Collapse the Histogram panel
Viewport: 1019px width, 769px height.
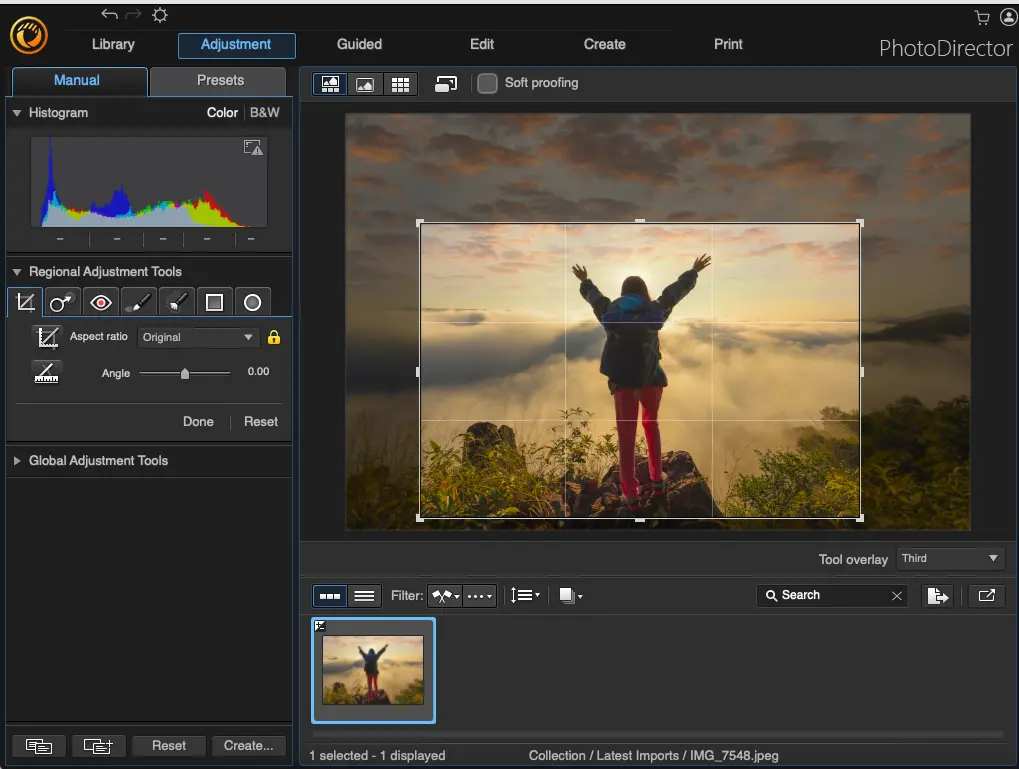[16, 113]
